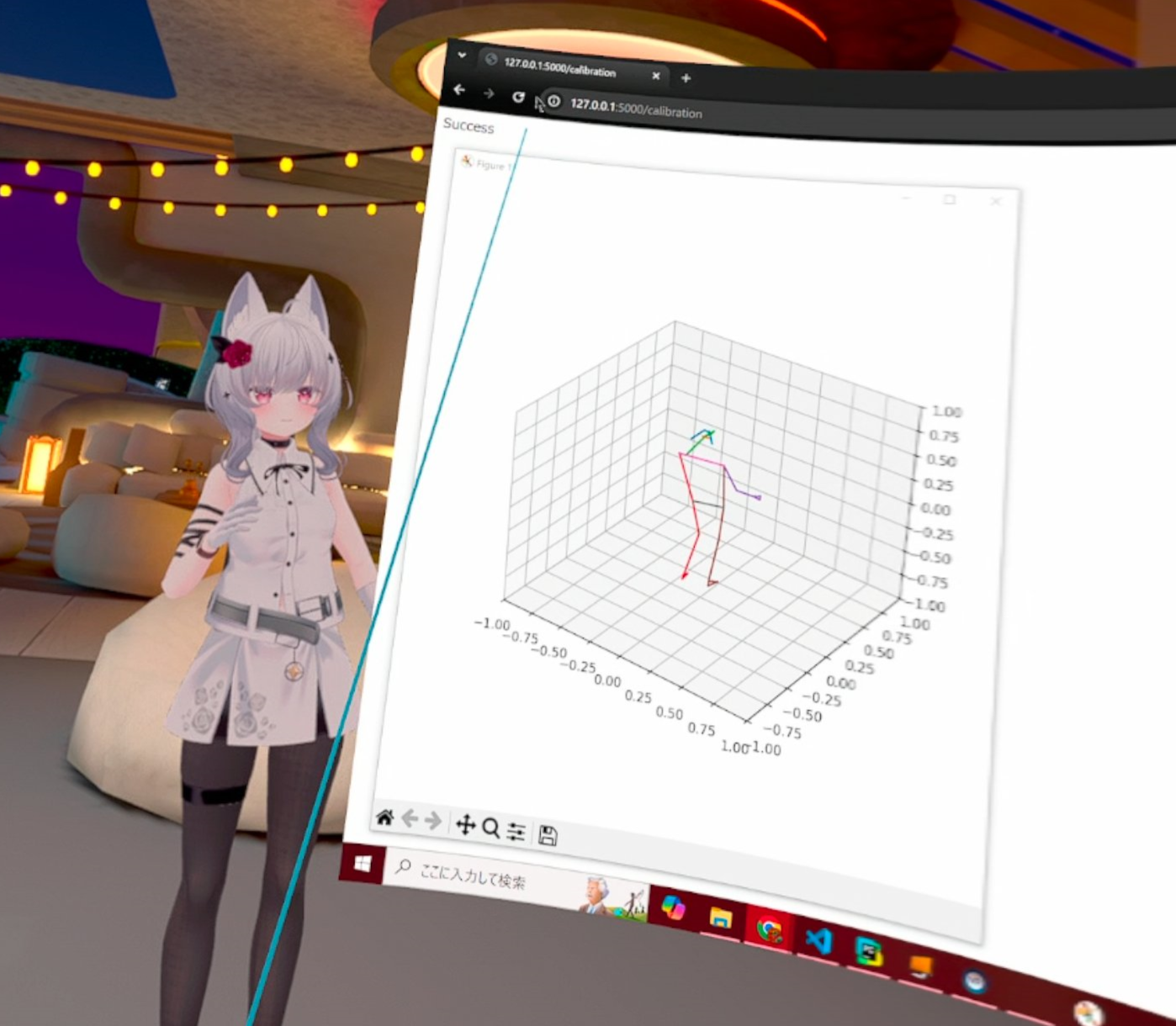Open the Configure subplots sliders dialog

(516, 831)
